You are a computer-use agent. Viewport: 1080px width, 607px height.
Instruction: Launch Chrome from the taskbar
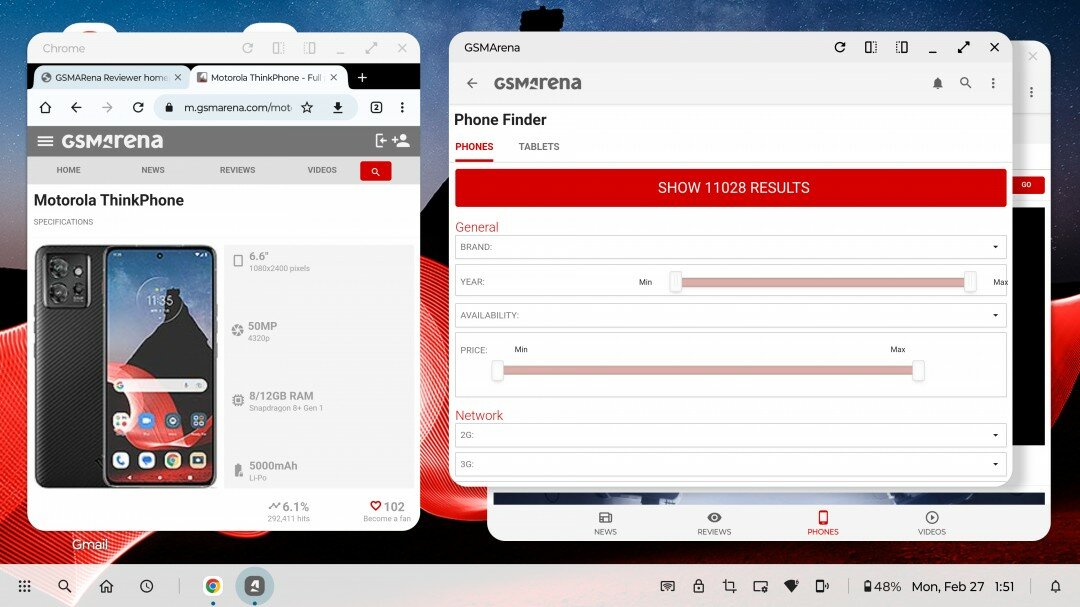click(x=213, y=586)
